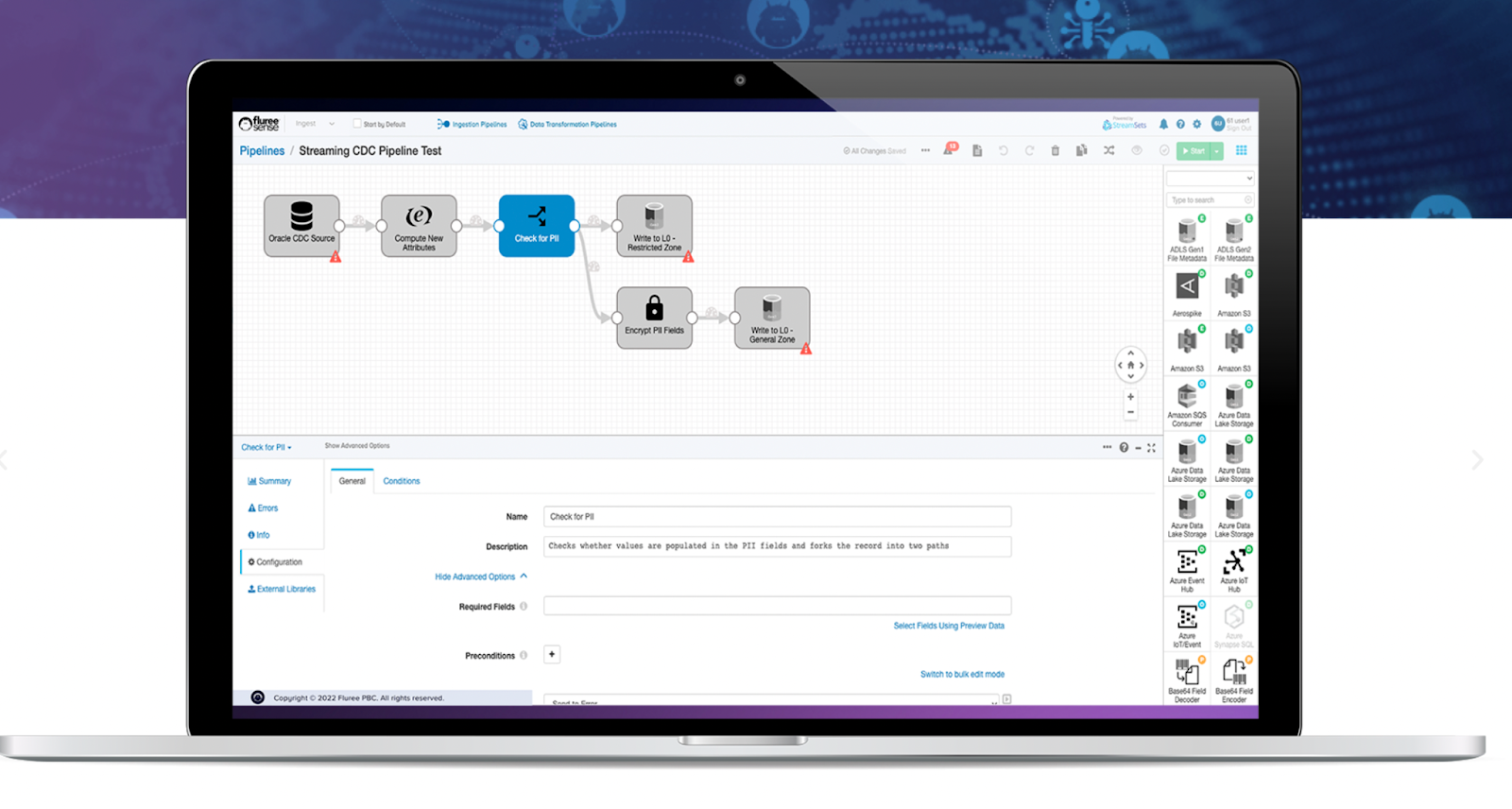Screen dimensions: 1512x809
Task: Open the Start button dropdown arrow
Action: click(1217, 151)
